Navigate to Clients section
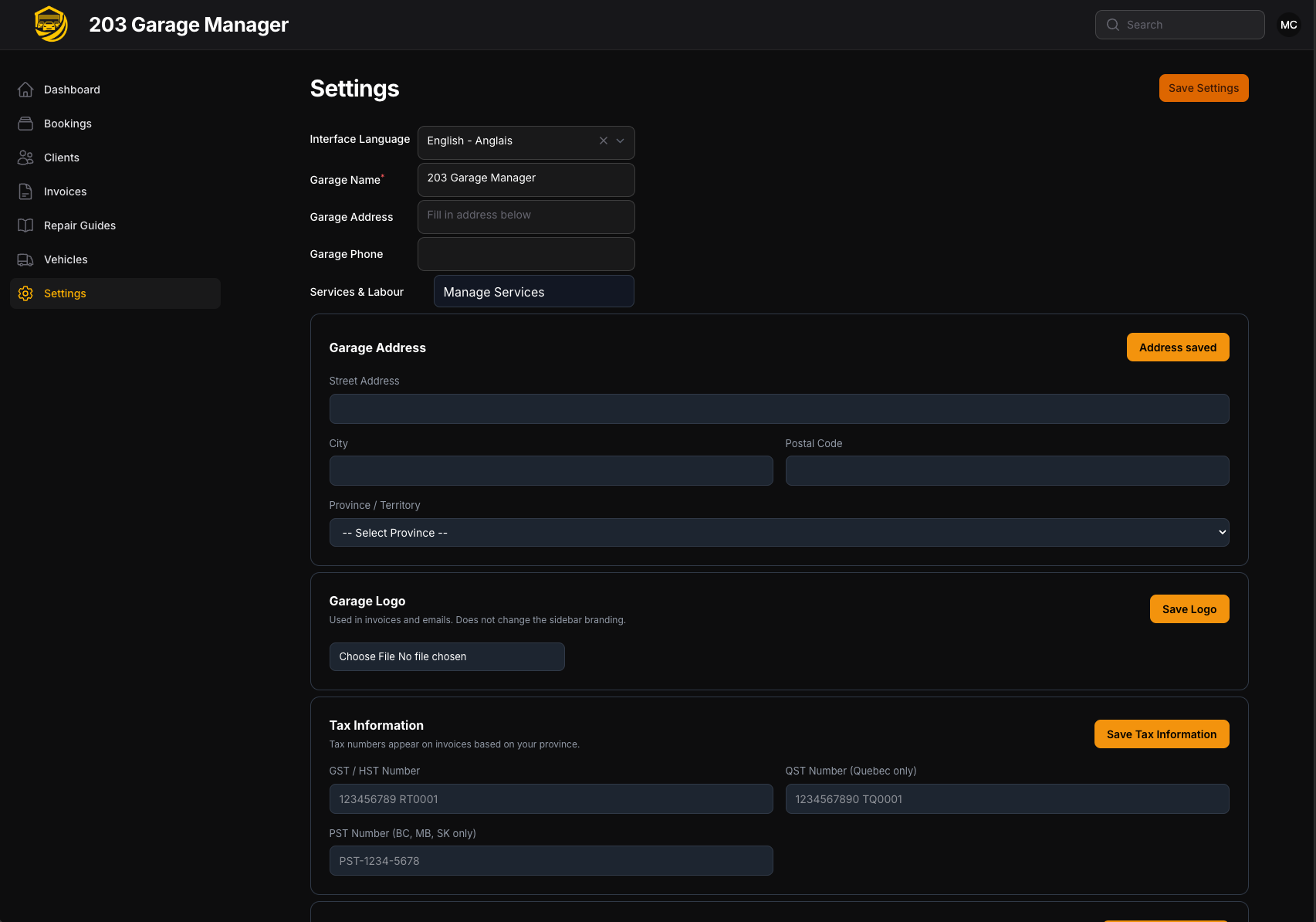Viewport: 1316px width, 922px height. pyautogui.click(x=115, y=158)
